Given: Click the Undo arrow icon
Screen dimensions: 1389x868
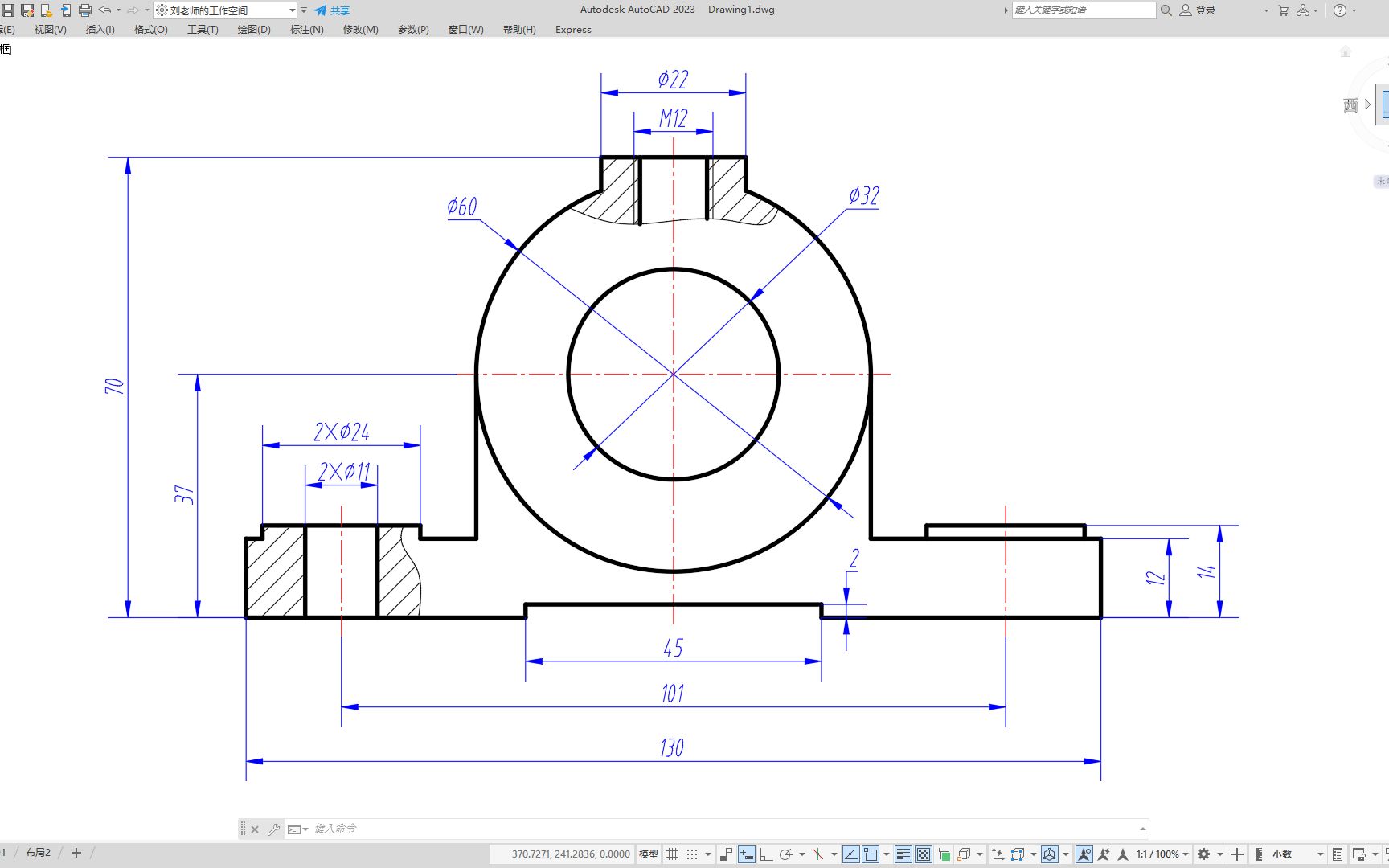Looking at the screenshot, I should tap(104, 10).
